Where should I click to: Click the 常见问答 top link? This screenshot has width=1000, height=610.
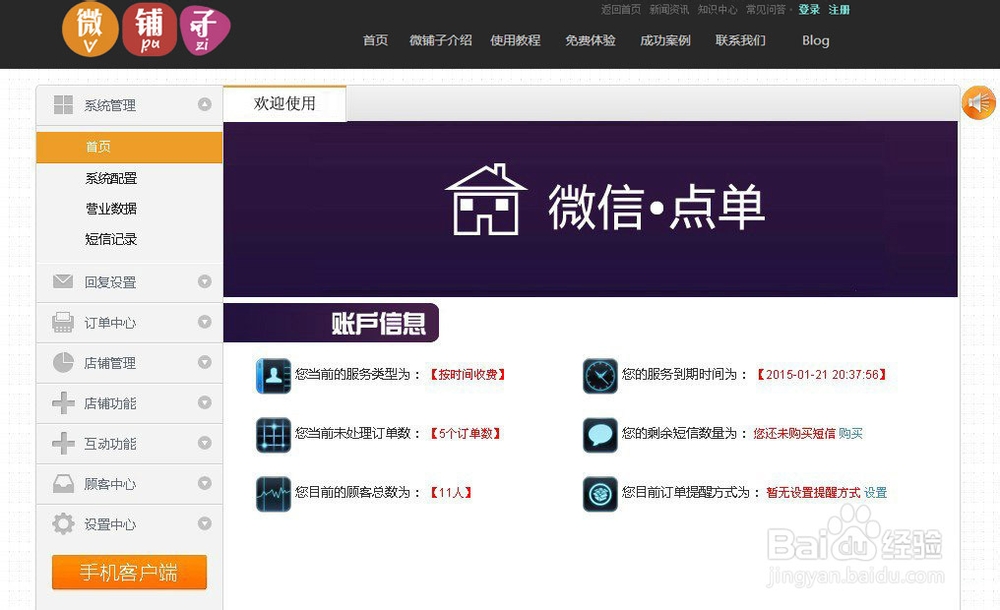[x=766, y=10]
